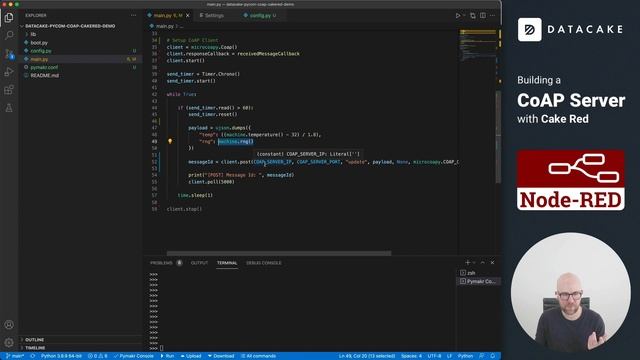Screen dimensions: 640x360
Task: Open the Source Control view
Action: 9,53
